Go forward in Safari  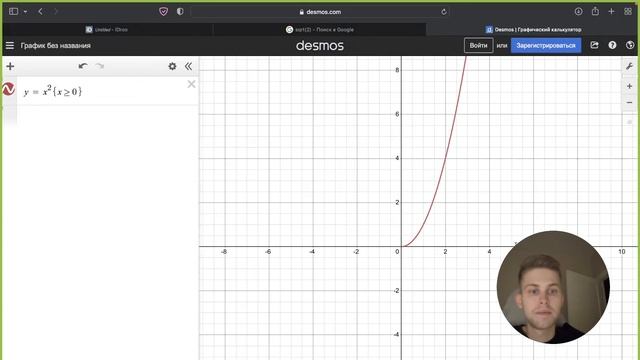click(x=56, y=11)
